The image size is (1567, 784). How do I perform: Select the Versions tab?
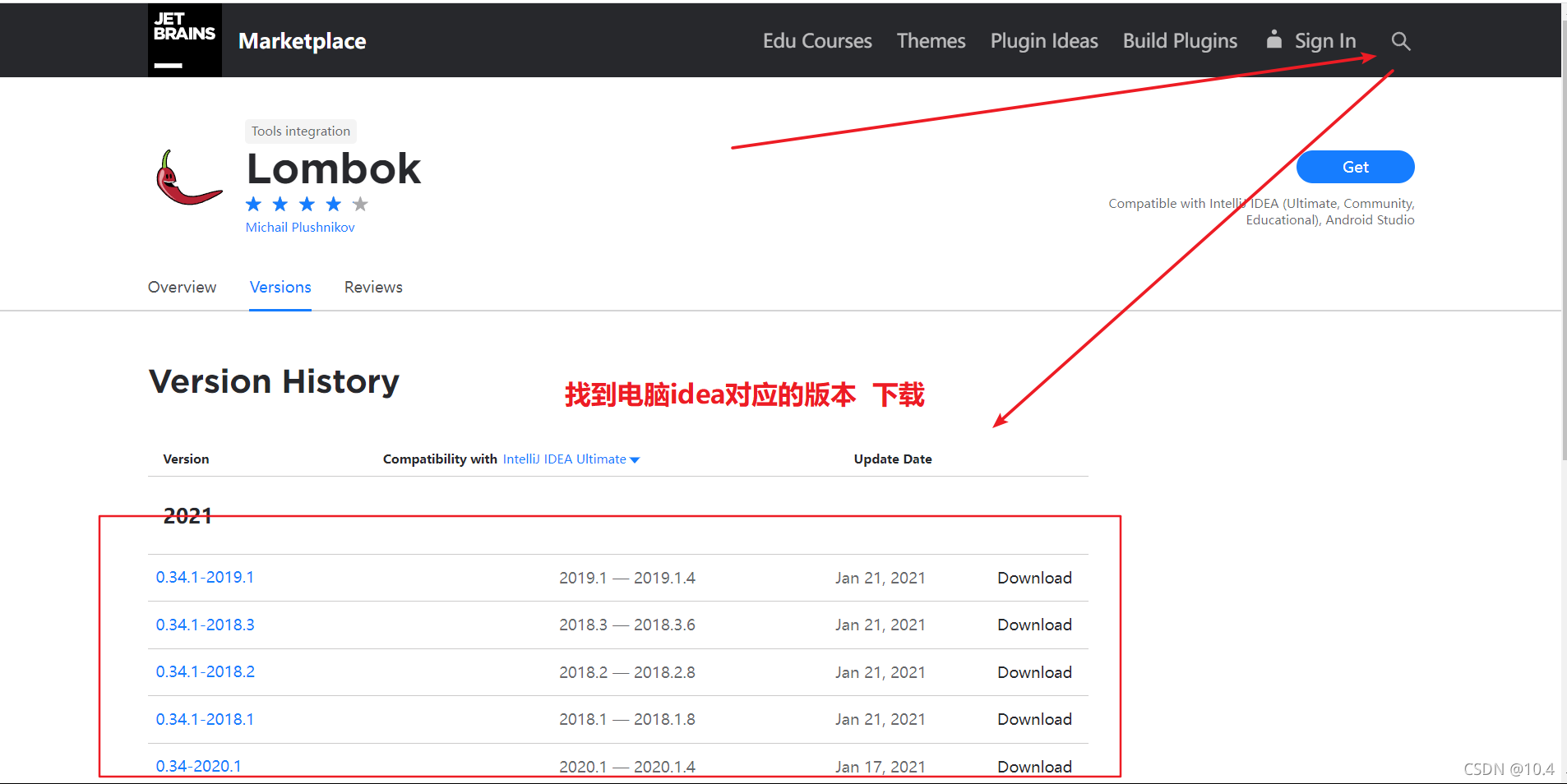(x=280, y=287)
